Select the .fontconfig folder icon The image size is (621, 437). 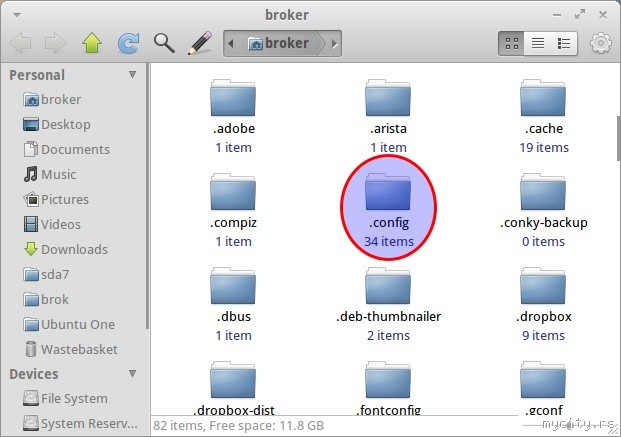[388, 380]
